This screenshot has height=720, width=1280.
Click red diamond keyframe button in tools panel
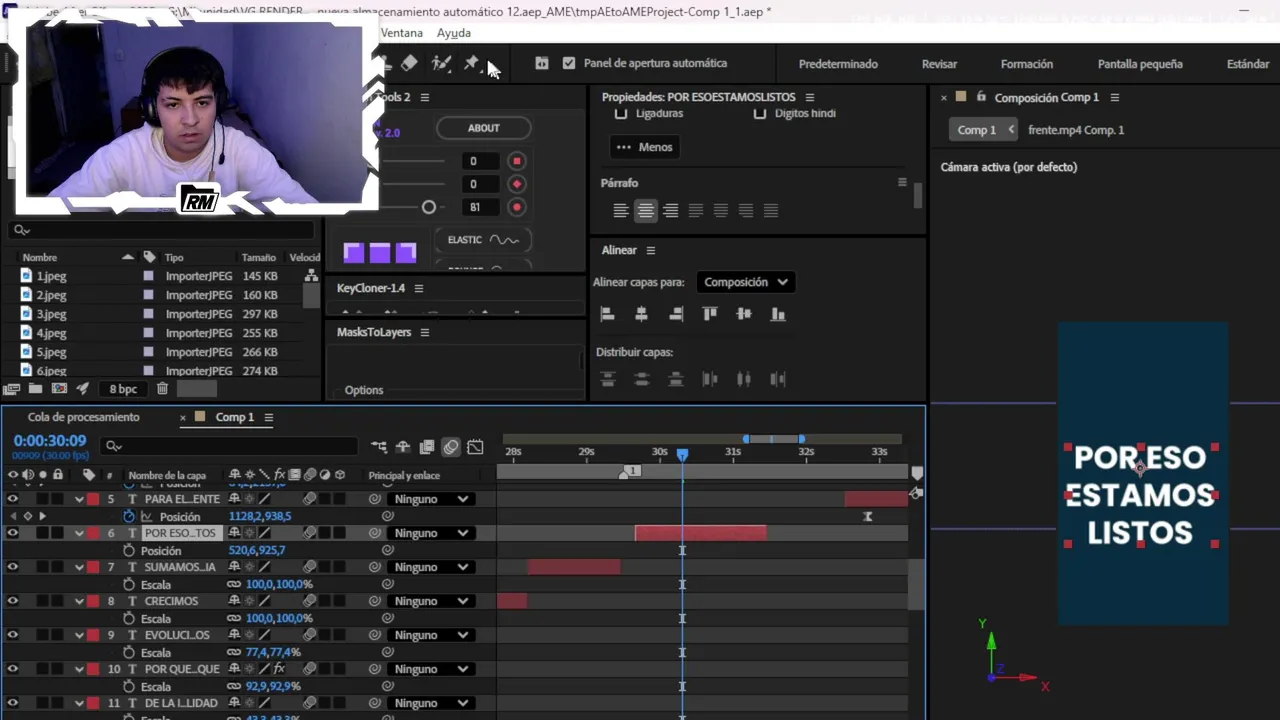(516, 184)
